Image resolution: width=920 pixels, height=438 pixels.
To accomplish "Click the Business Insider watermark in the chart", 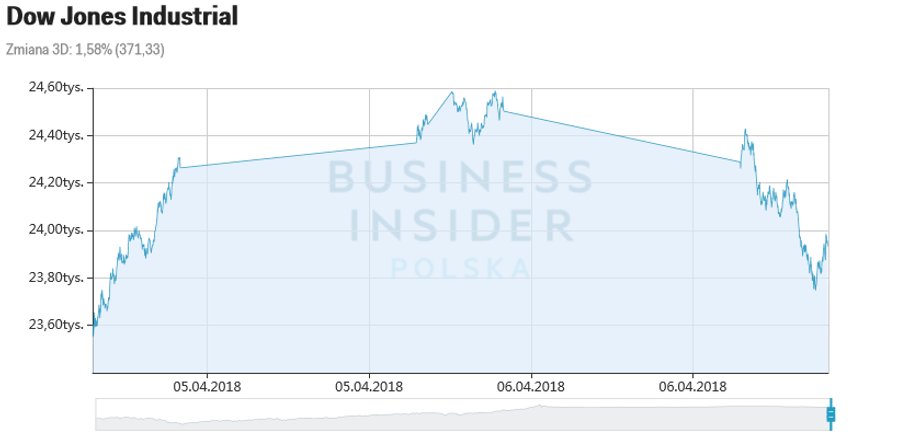I will pos(461,201).
